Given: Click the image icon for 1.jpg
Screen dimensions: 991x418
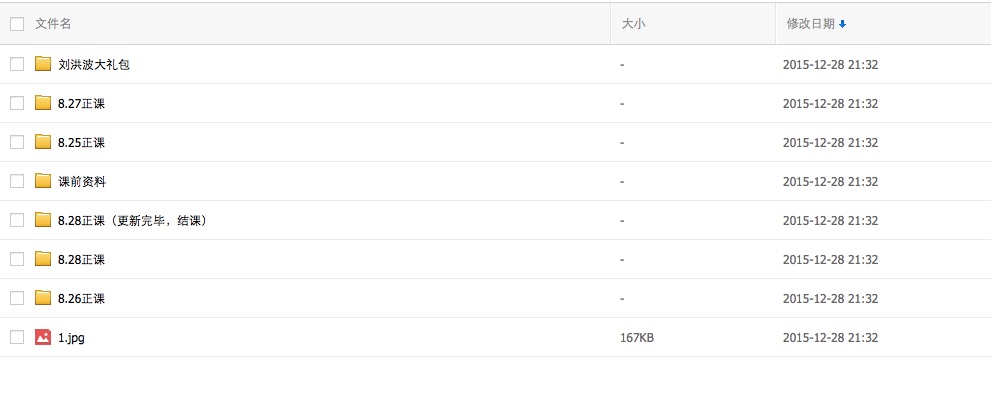Looking at the screenshot, I should (42, 337).
